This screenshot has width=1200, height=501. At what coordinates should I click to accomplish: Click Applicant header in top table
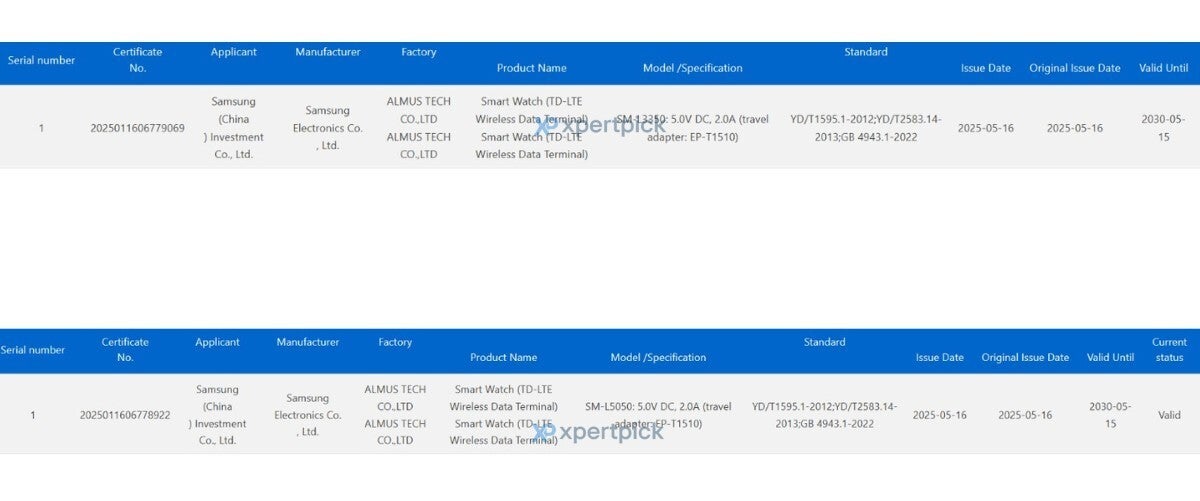pyautogui.click(x=233, y=52)
